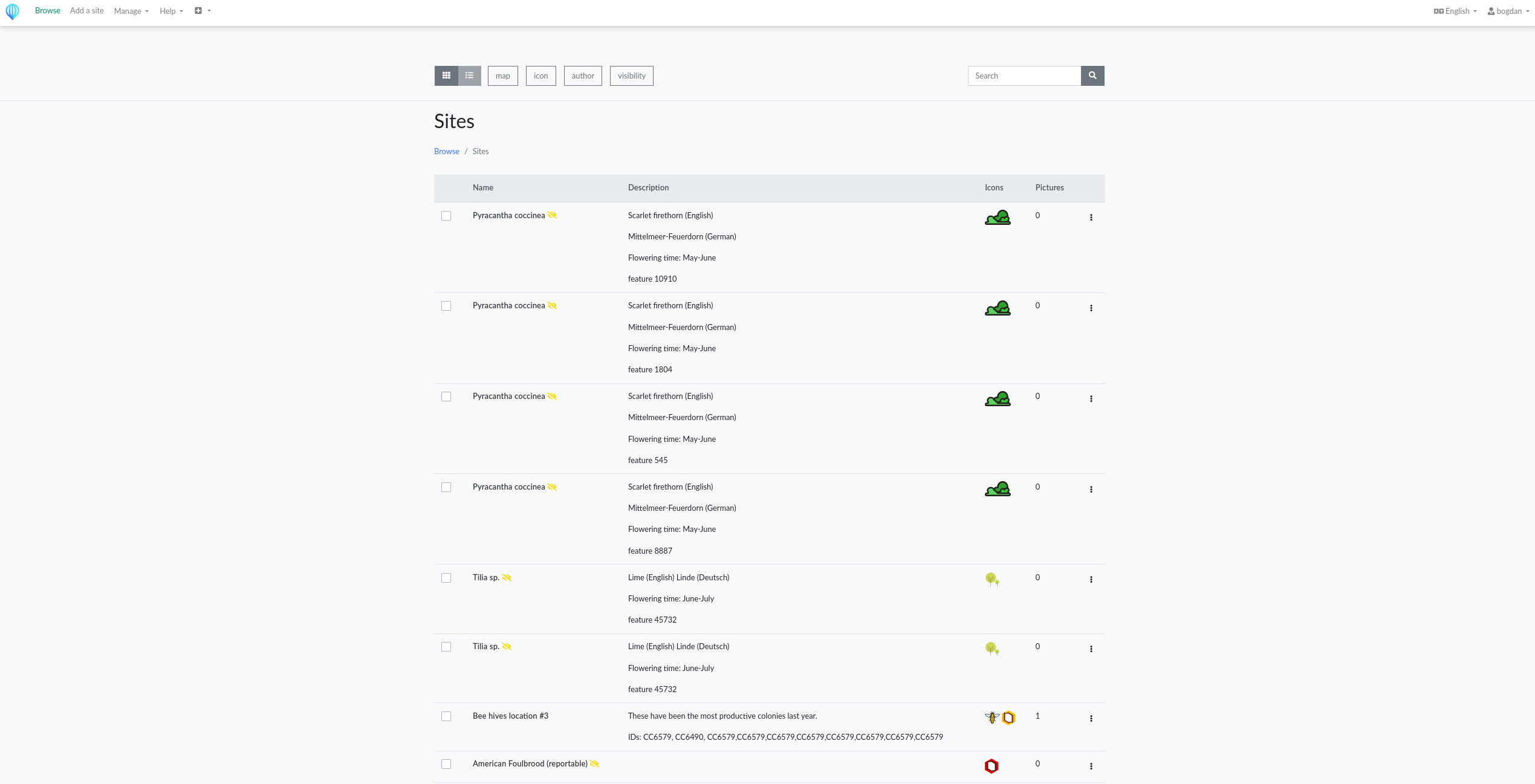The image size is (1535, 784).
Task: Select American Foulbrood row checkbox
Action: coord(446,764)
